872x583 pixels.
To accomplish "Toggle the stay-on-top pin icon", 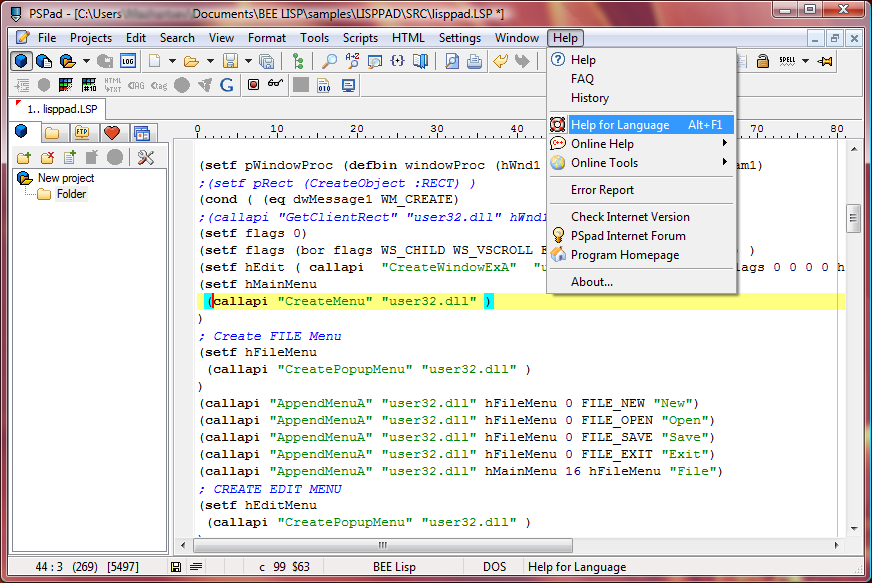I will tap(825, 61).
